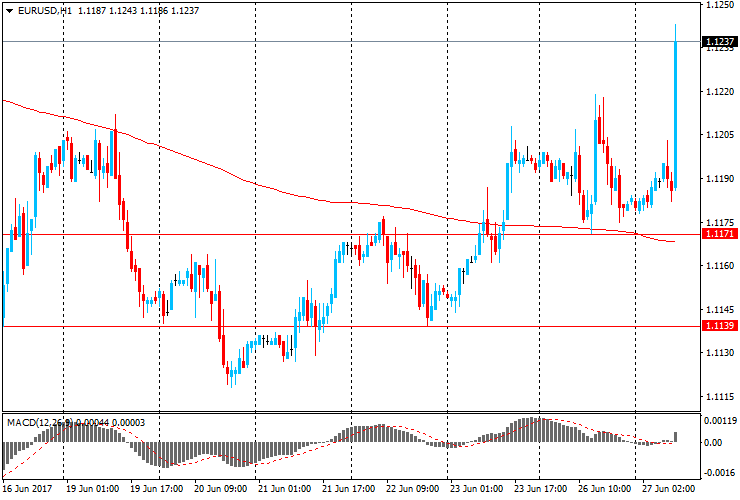The width and height of the screenshot is (740, 500).
Task: Click the price scale value 1.1160
Action: click(720, 266)
